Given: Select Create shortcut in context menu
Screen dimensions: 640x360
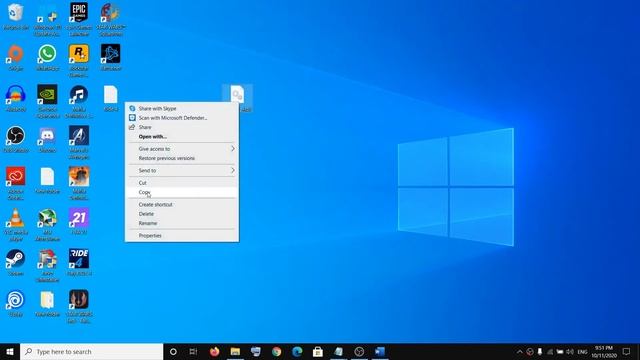Looking at the screenshot, I should (156, 204).
